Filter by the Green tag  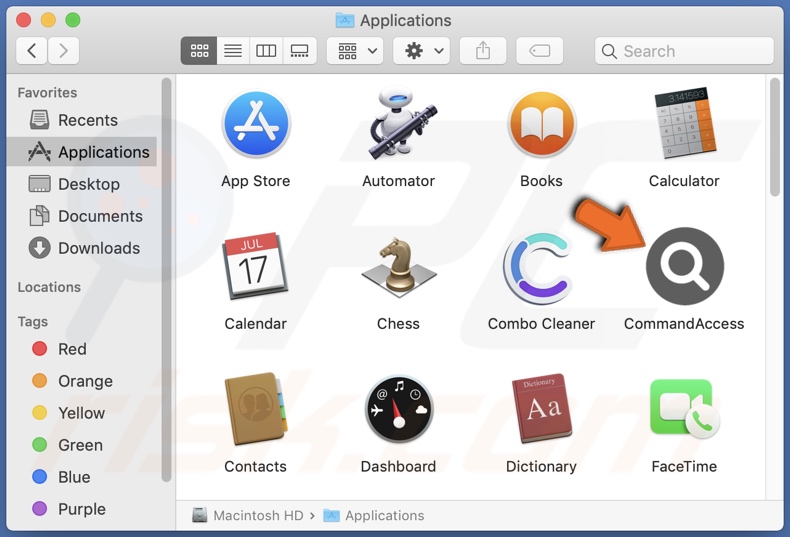(x=82, y=445)
